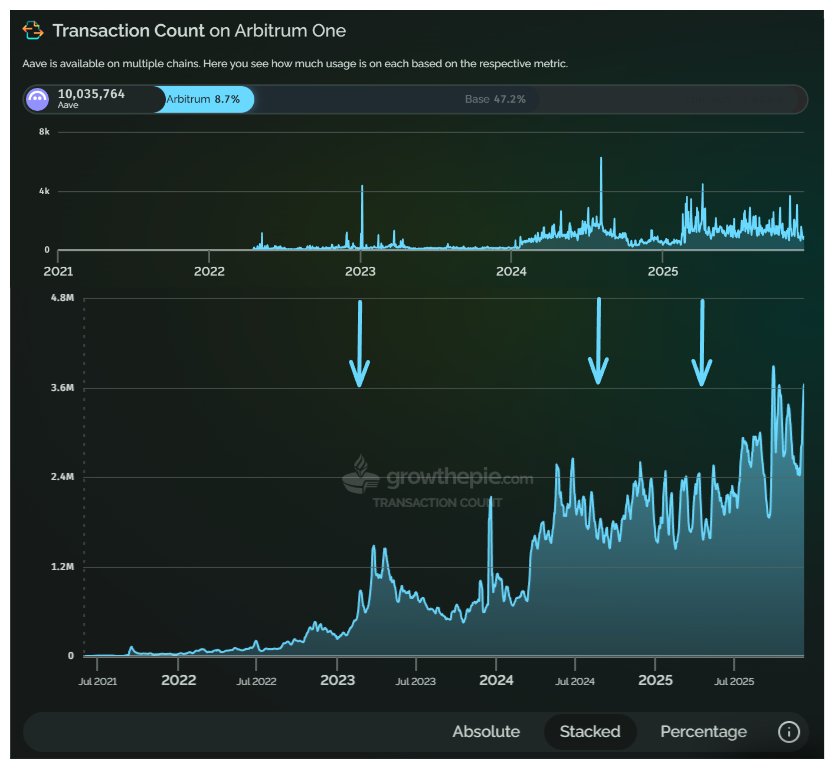Viewport: 834px width, 768px height.
Task: Select the Arbitrum 8.7% chain segment
Action: click(207, 99)
